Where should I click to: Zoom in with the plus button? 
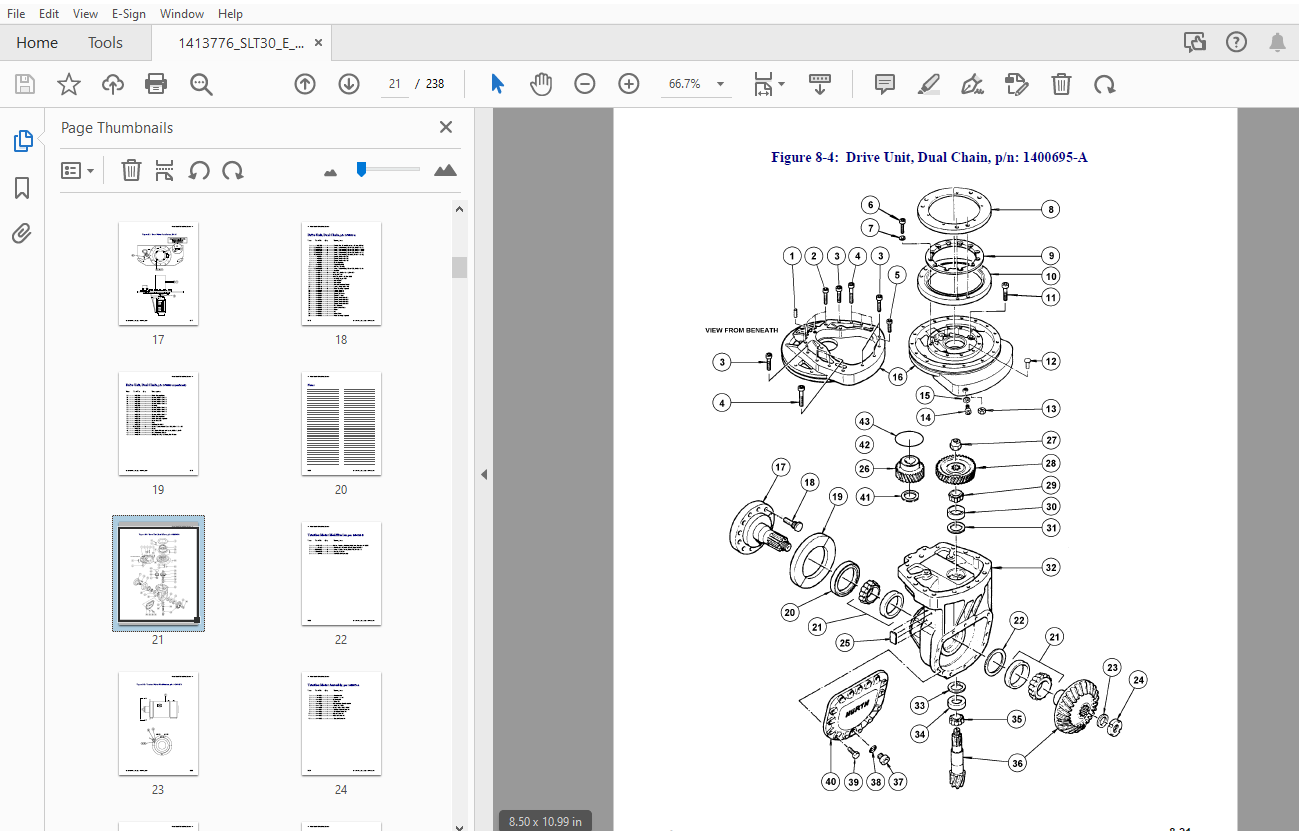629,84
